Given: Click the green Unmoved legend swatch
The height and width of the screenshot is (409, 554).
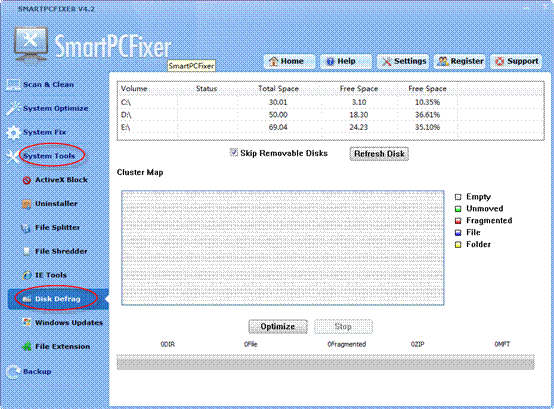Looking at the screenshot, I should (x=458, y=209).
